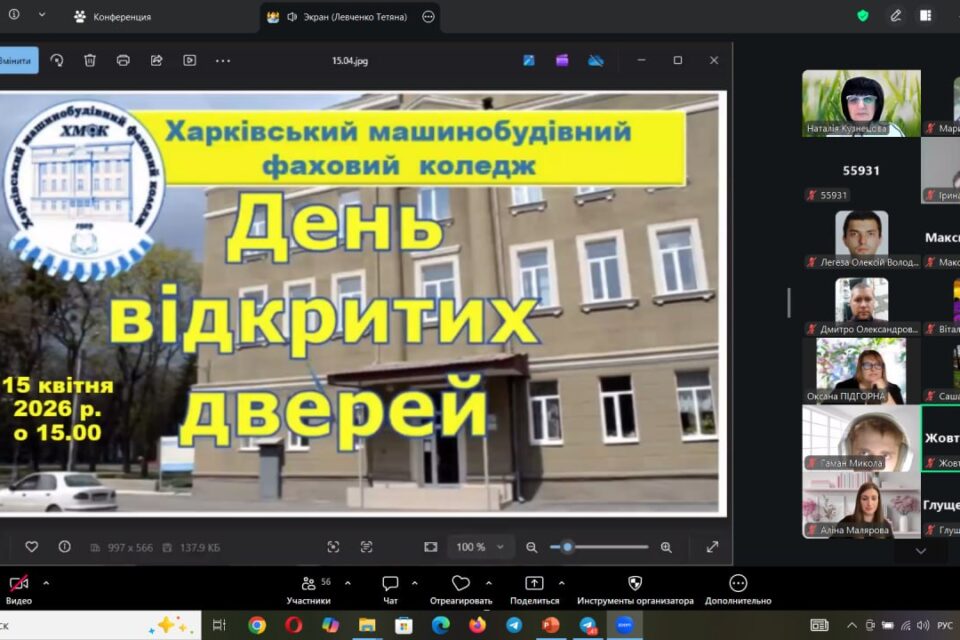Open Отреагировать reactions

coord(461,590)
